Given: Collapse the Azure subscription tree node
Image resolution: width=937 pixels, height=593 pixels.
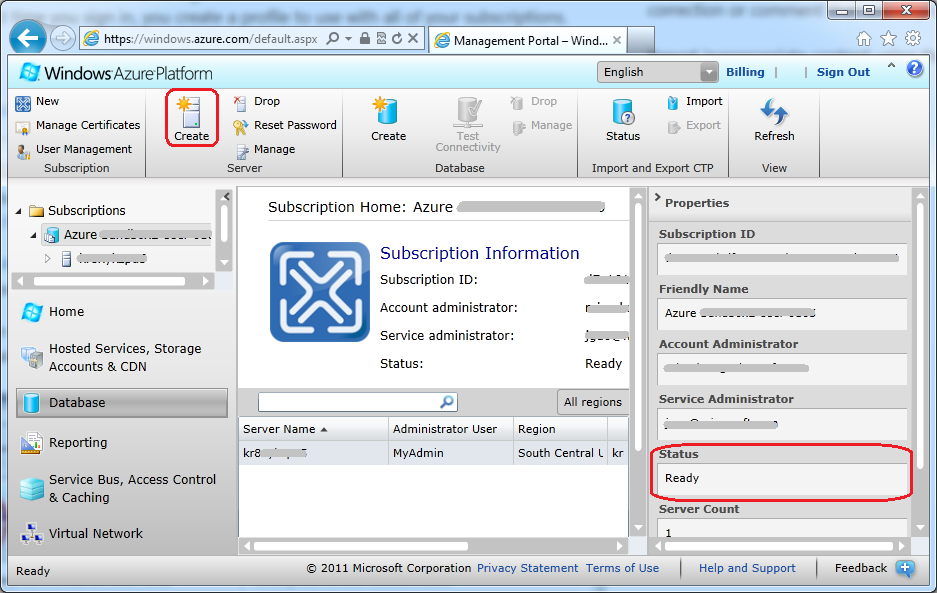Looking at the screenshot, I should 33,236.
